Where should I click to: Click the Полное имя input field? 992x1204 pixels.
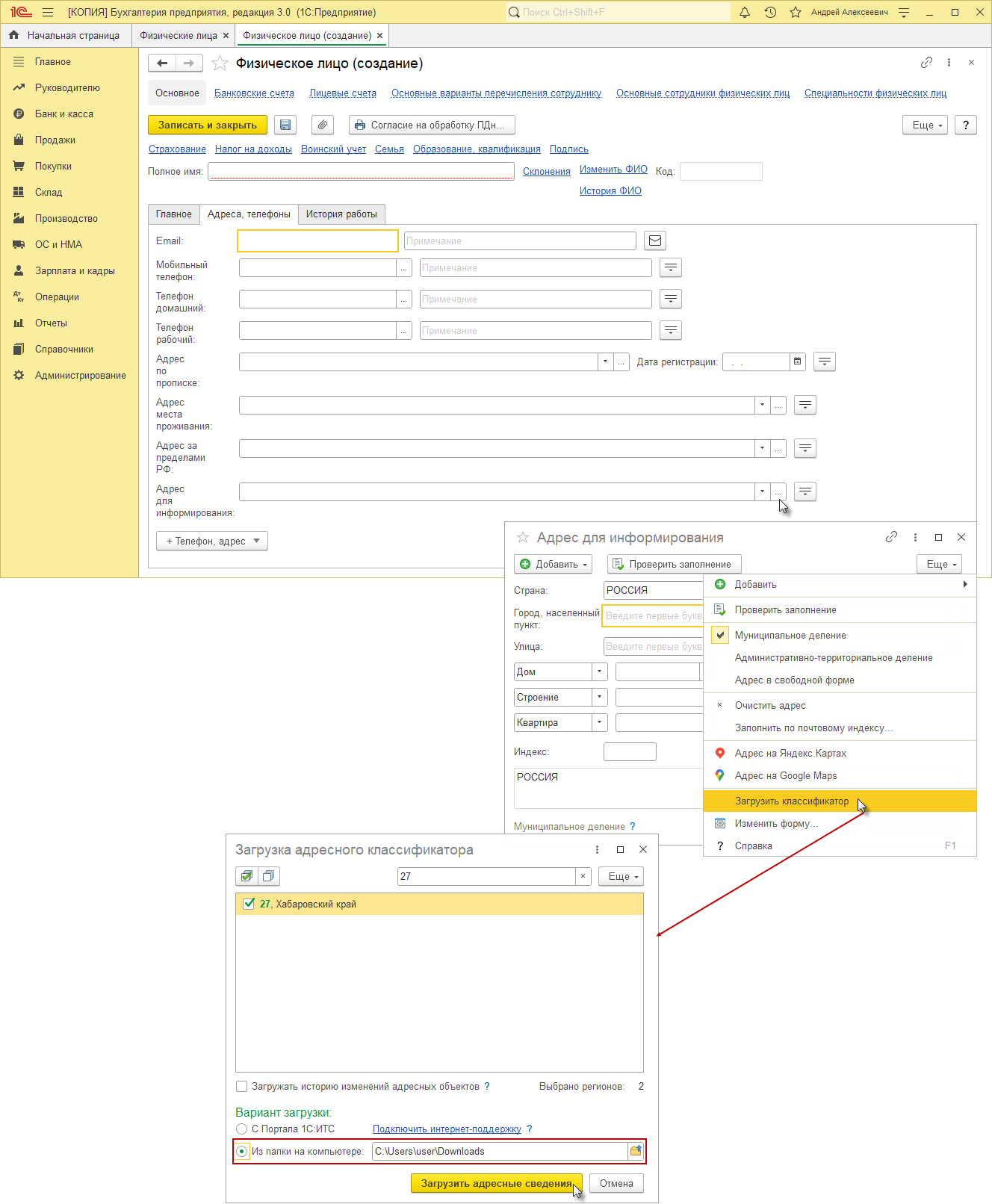click(361, 171)
